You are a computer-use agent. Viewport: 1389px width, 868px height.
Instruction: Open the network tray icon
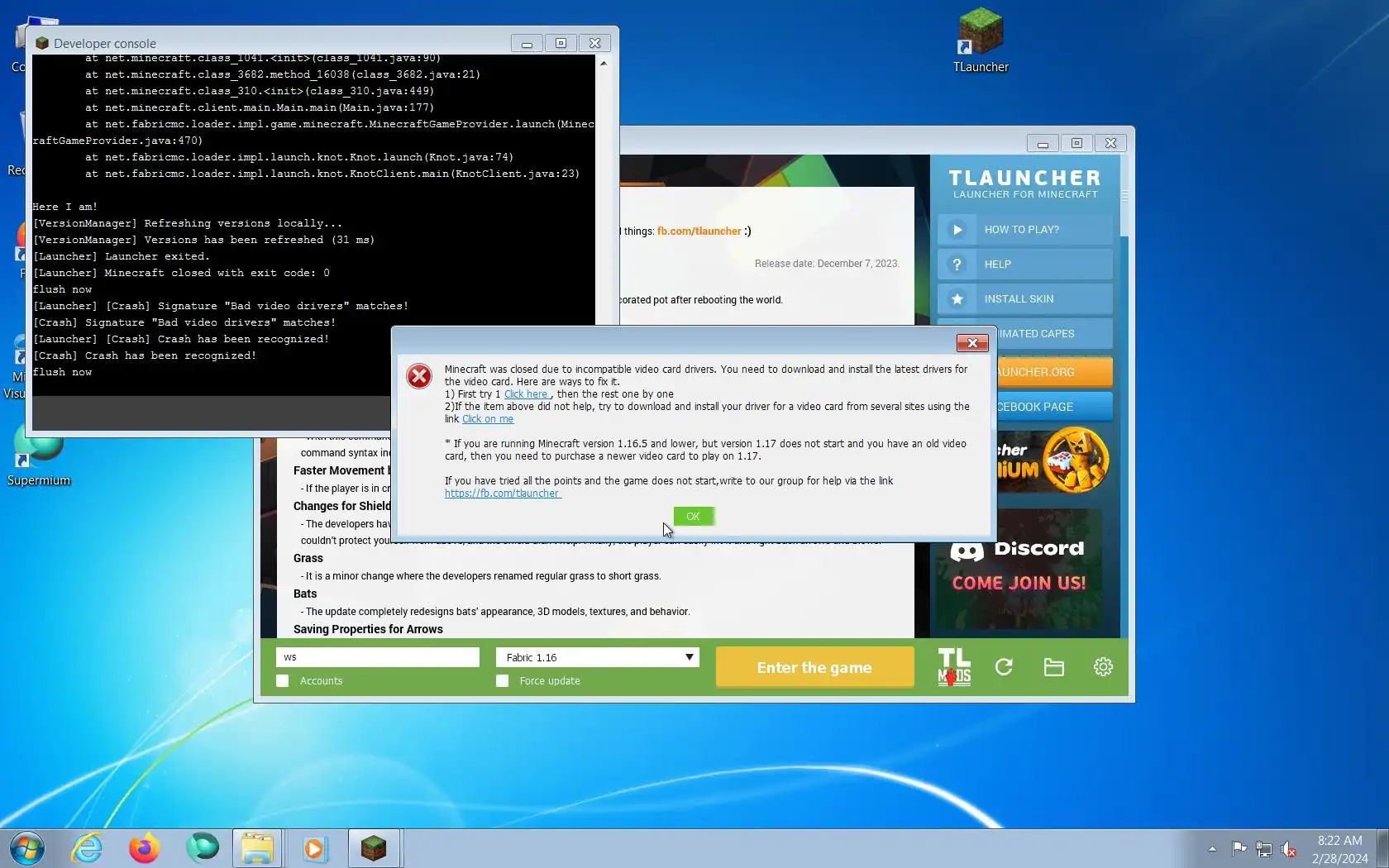click(1264, 848)
